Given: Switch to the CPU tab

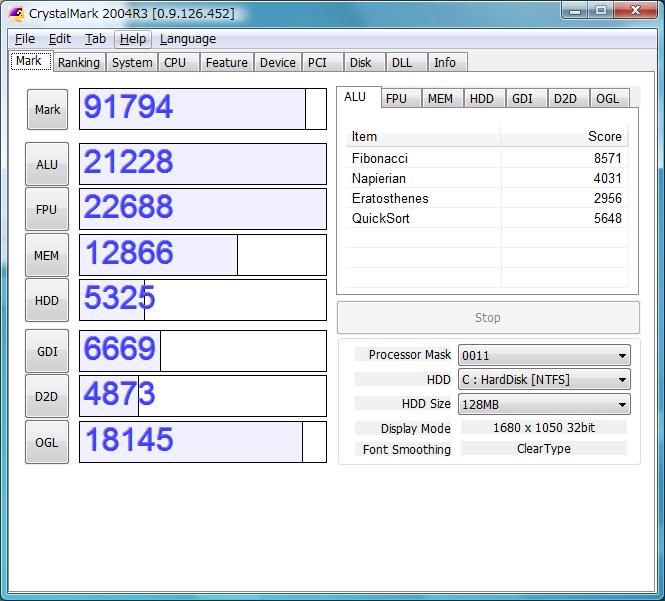Looking at the screenshot, I should pyautogui.click(x=179, y=63).
